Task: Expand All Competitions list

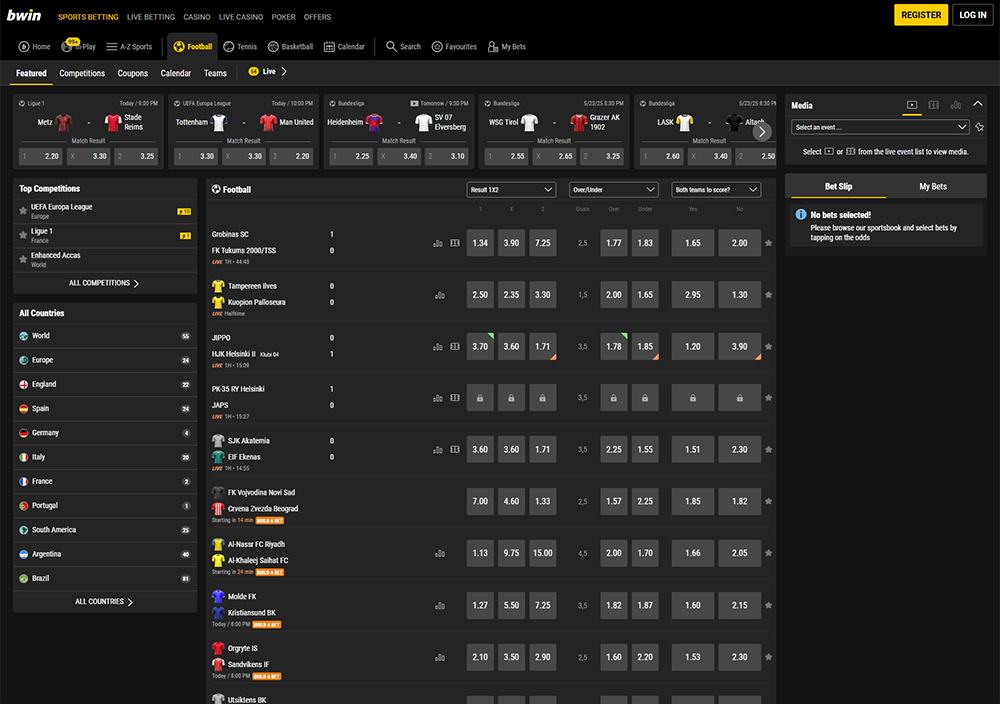Action: coord(105,283)
